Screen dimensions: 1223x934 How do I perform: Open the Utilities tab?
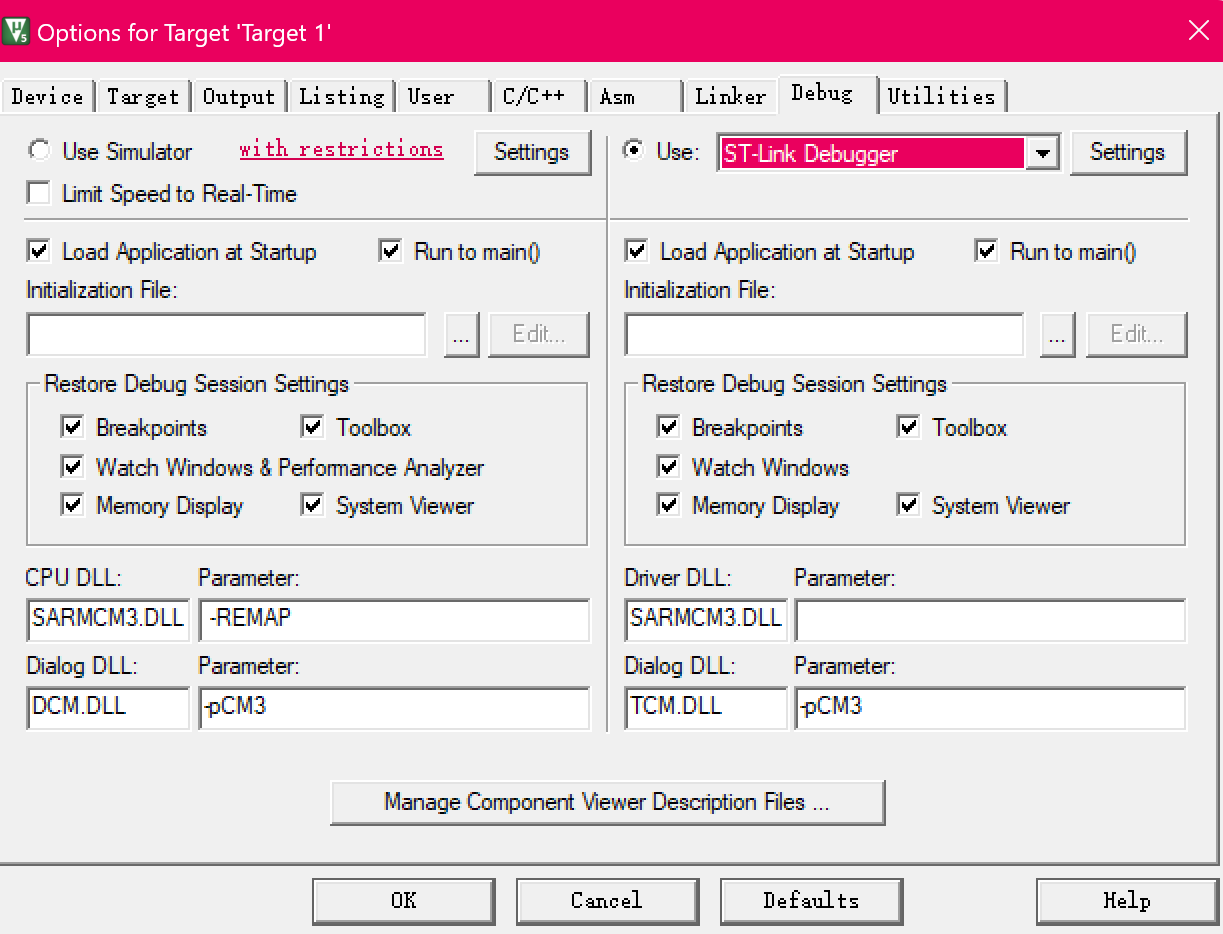942,96
